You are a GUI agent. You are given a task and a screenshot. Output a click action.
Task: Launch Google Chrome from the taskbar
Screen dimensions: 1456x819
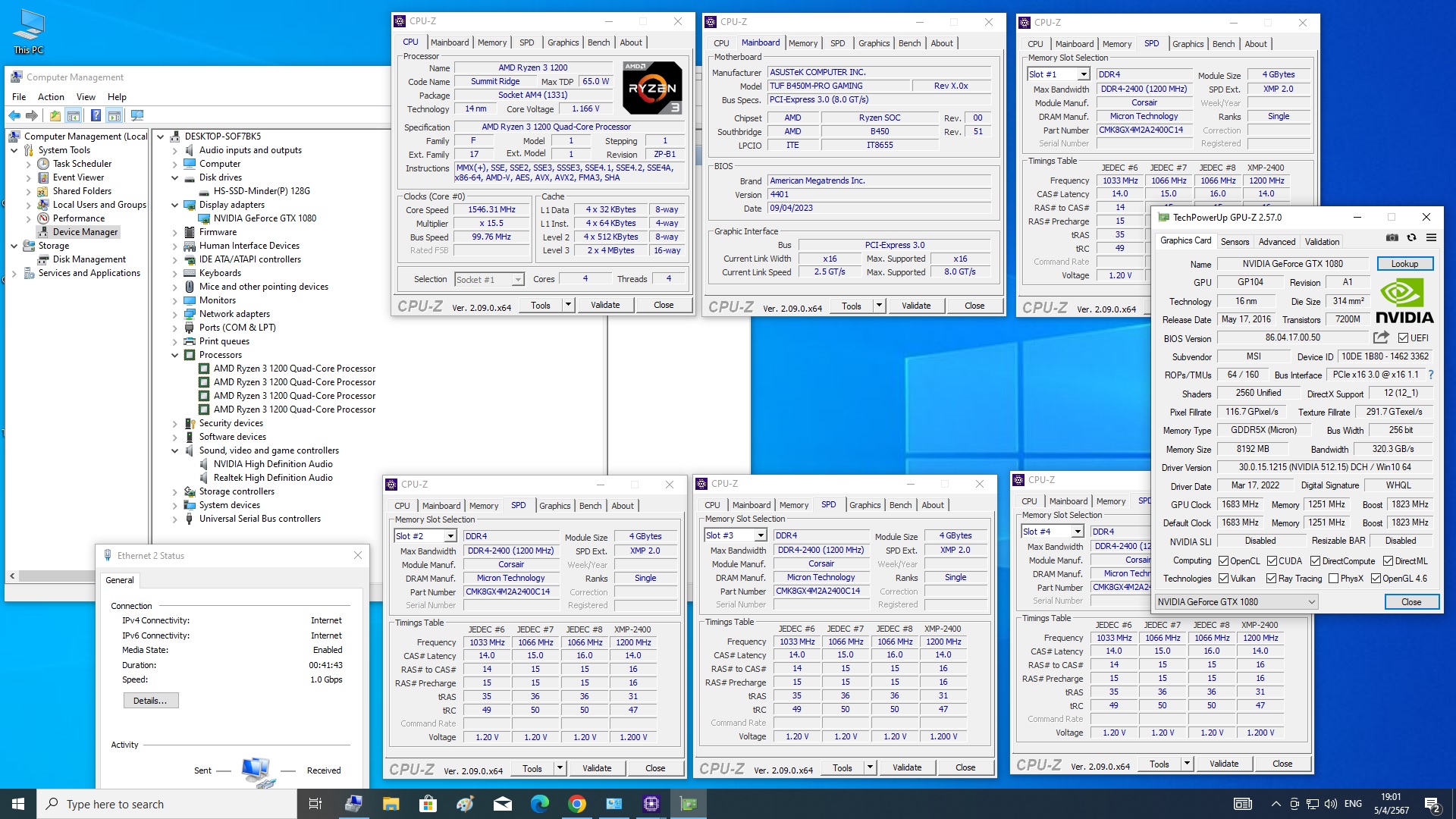click(577, 804)
